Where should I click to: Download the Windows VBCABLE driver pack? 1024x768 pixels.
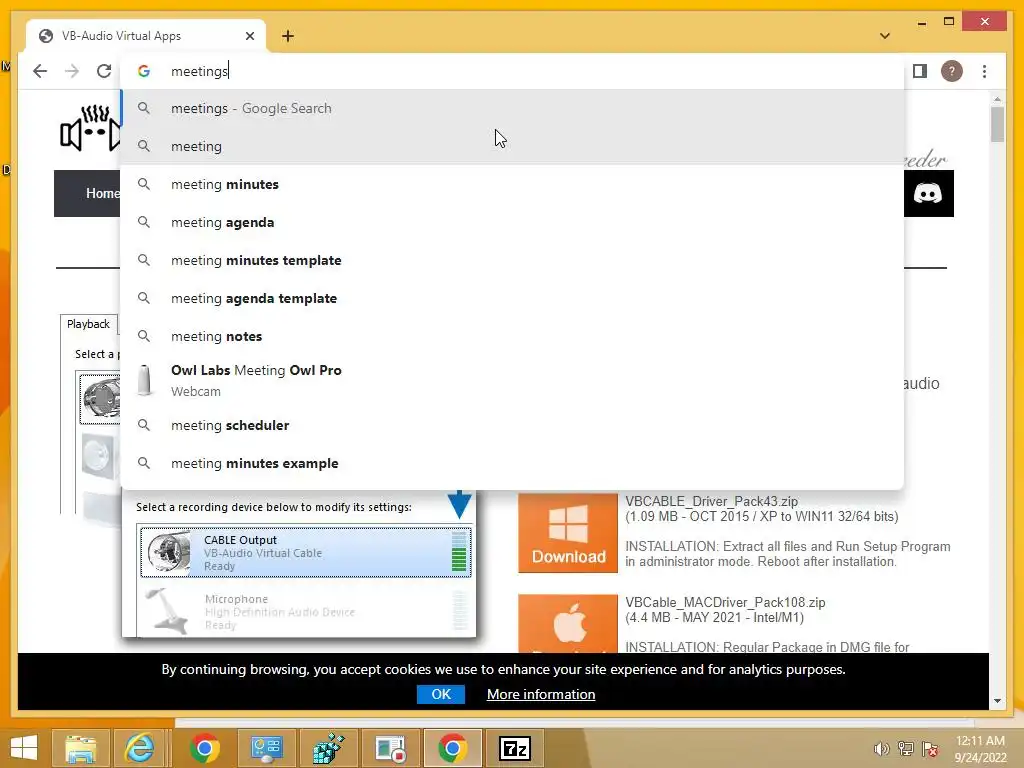click(568, 534)
